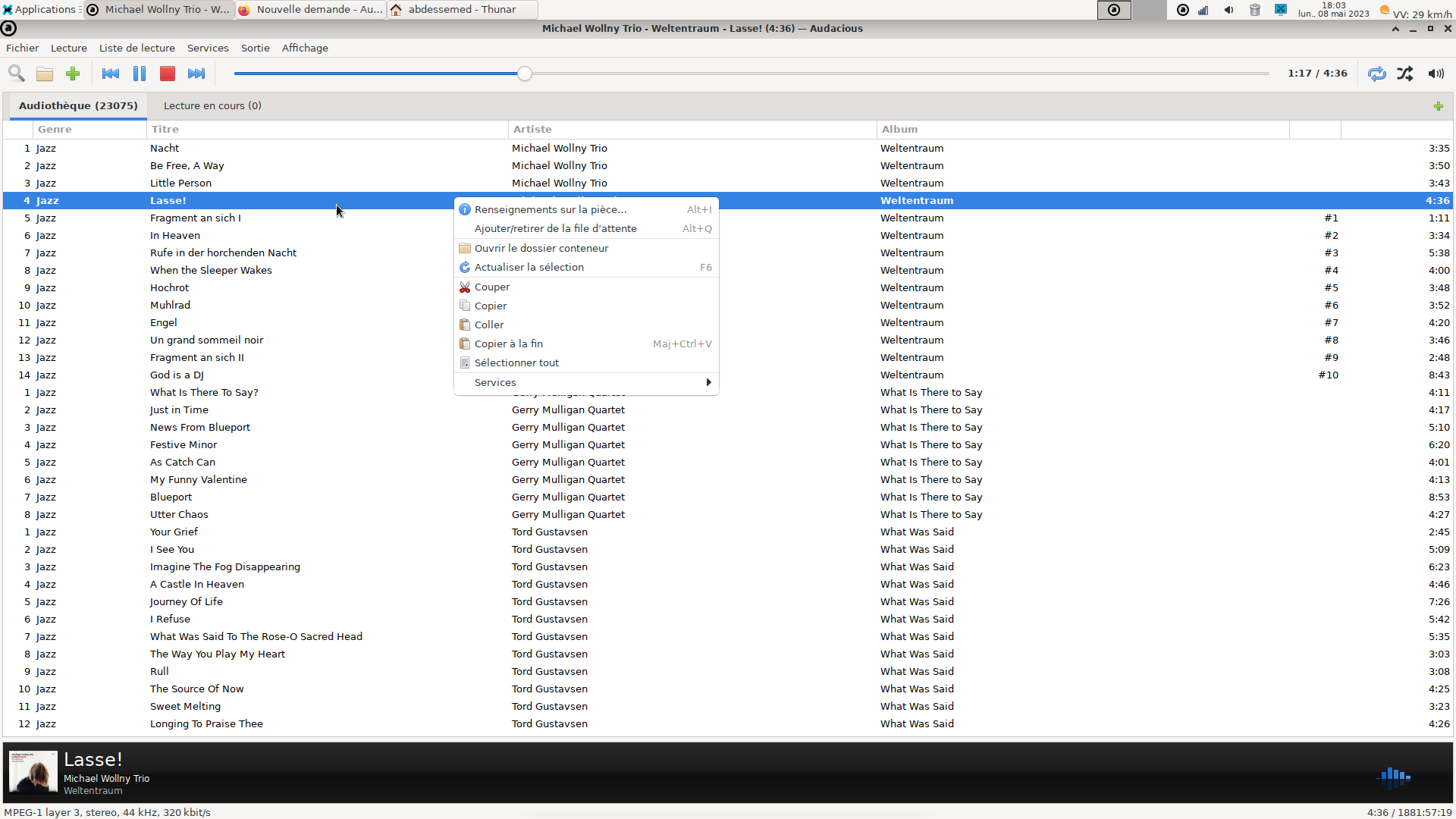The image size is (1456, 819).
Task: Add files with the green plus toolbar icon
Action: pos(73,74)
